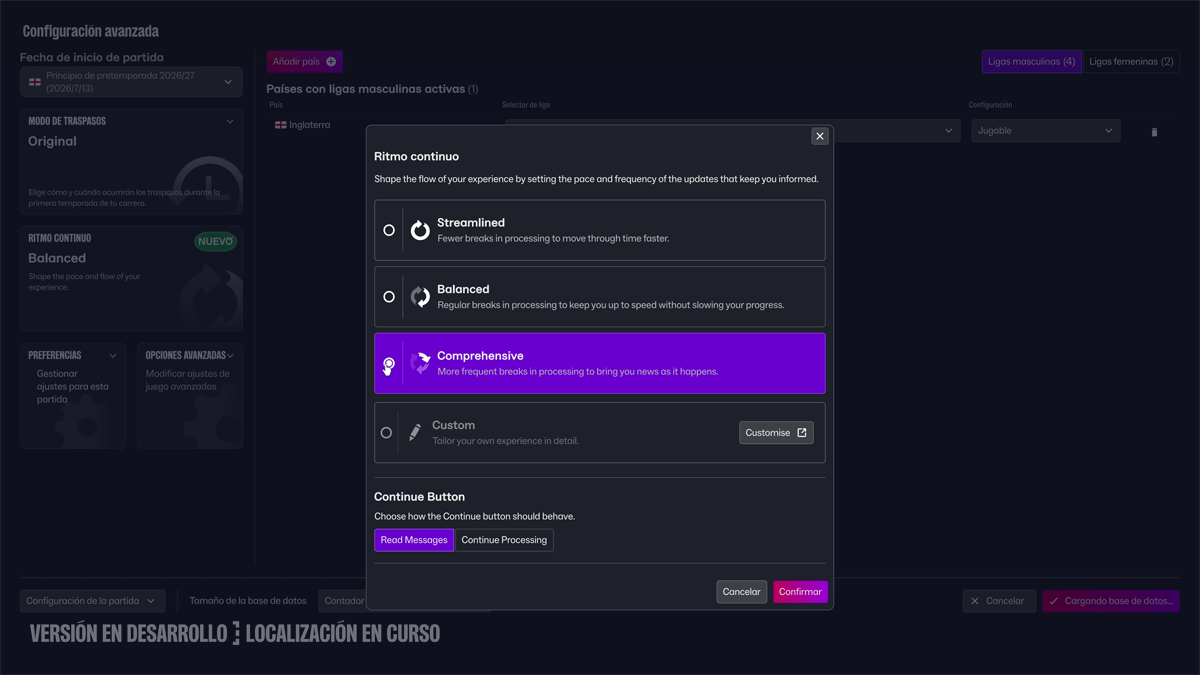Click the Confirmar button
The width and height of the screenshot is (1200, 675).
coord(800,592)
